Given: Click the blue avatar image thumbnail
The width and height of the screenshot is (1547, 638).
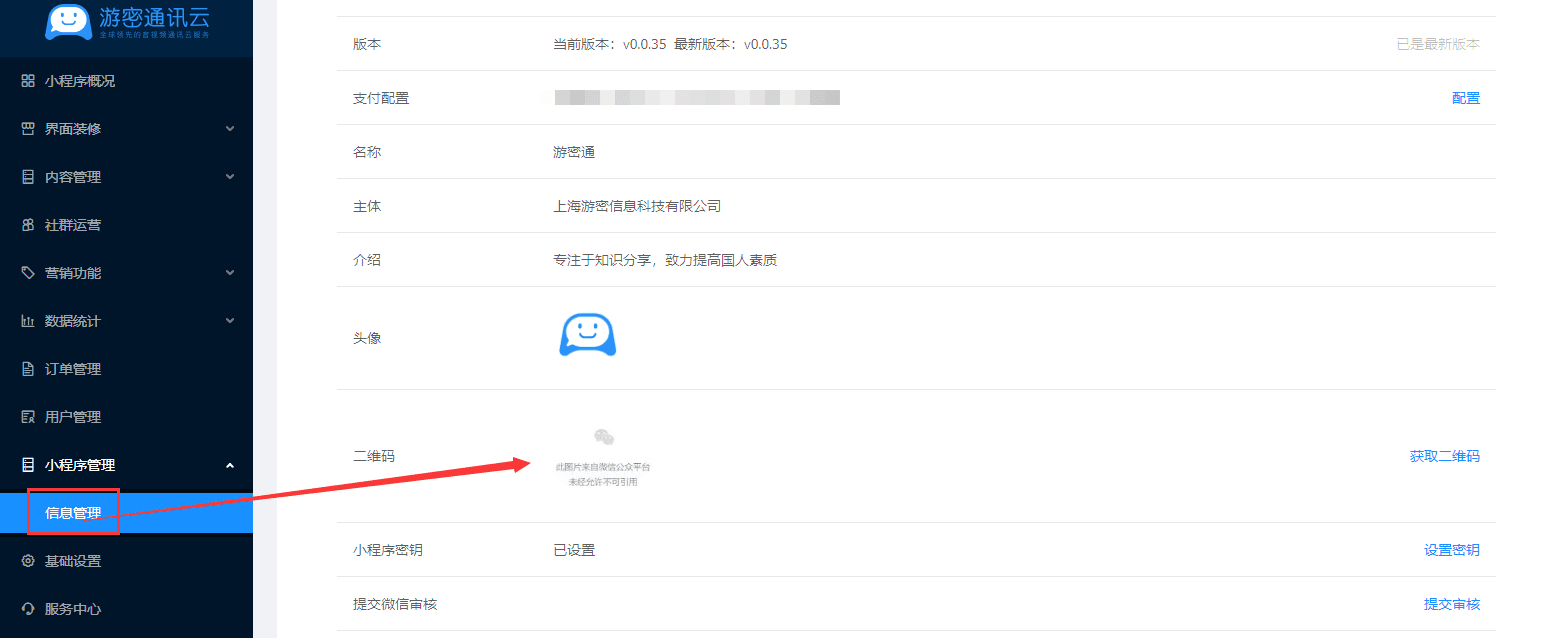Looking at the screenshot, I should coord(587,336).
